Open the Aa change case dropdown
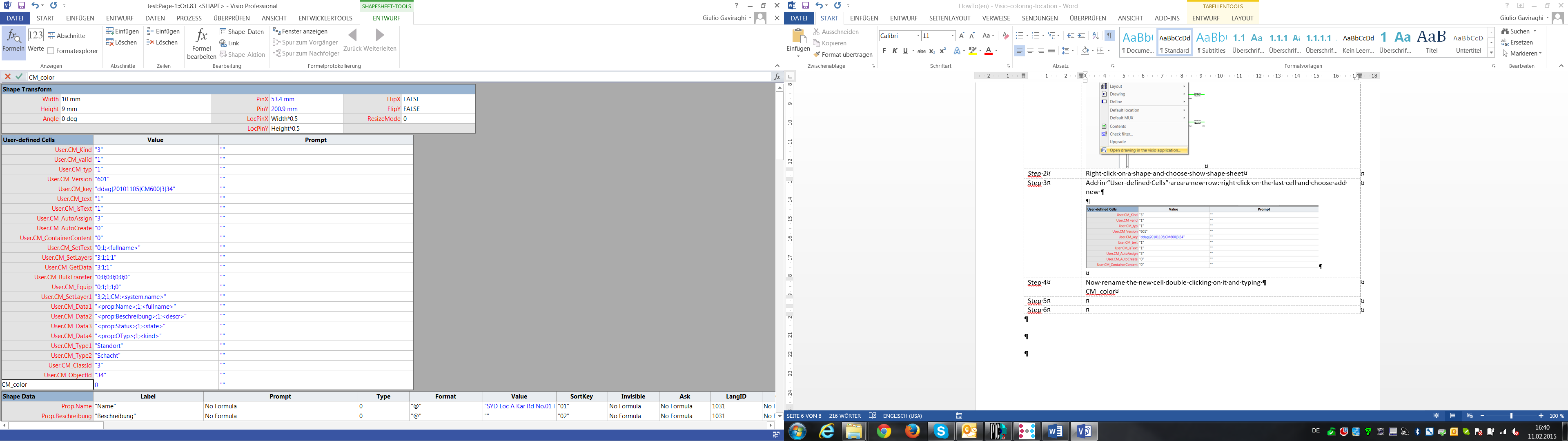The height and width of the screenshot is (441, 1568). click(989, 36)
